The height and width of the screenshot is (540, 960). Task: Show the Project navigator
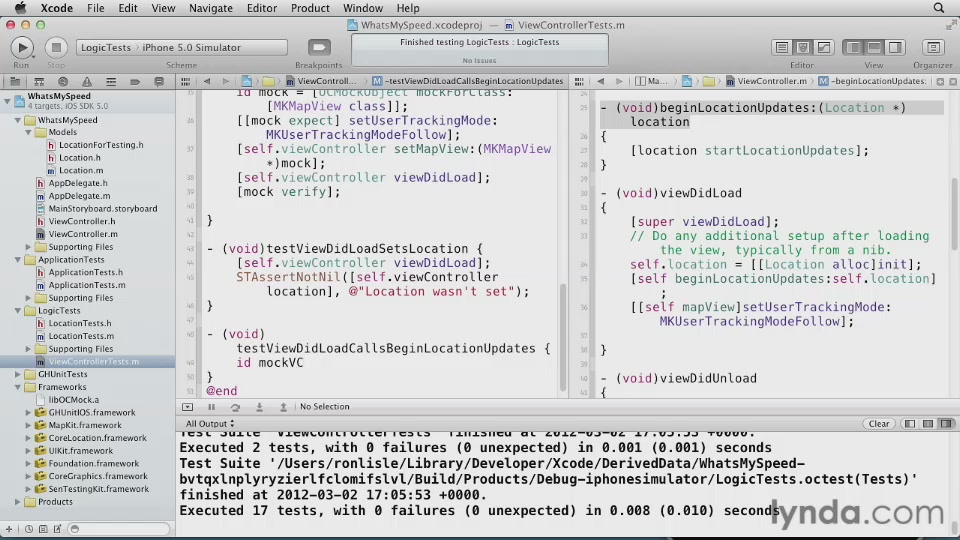(x=15, y=81)
